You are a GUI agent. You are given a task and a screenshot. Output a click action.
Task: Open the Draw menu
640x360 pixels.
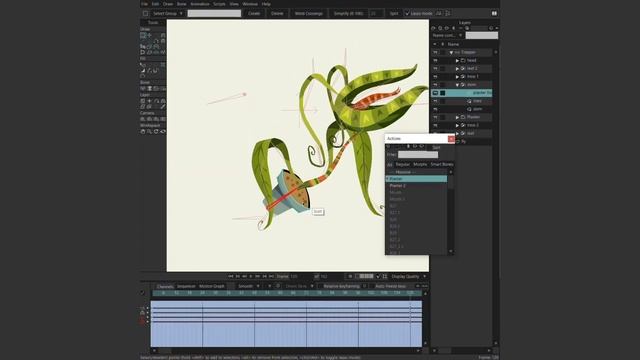(x=168, y=4)
